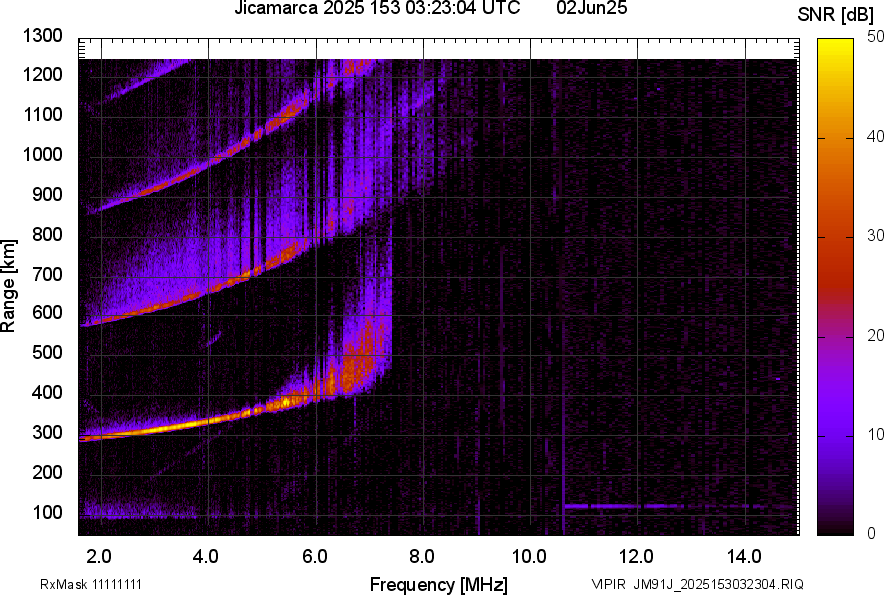Click the range tick label '800'
The width and height of the screenshot is (884, 595).
[47, 233]
